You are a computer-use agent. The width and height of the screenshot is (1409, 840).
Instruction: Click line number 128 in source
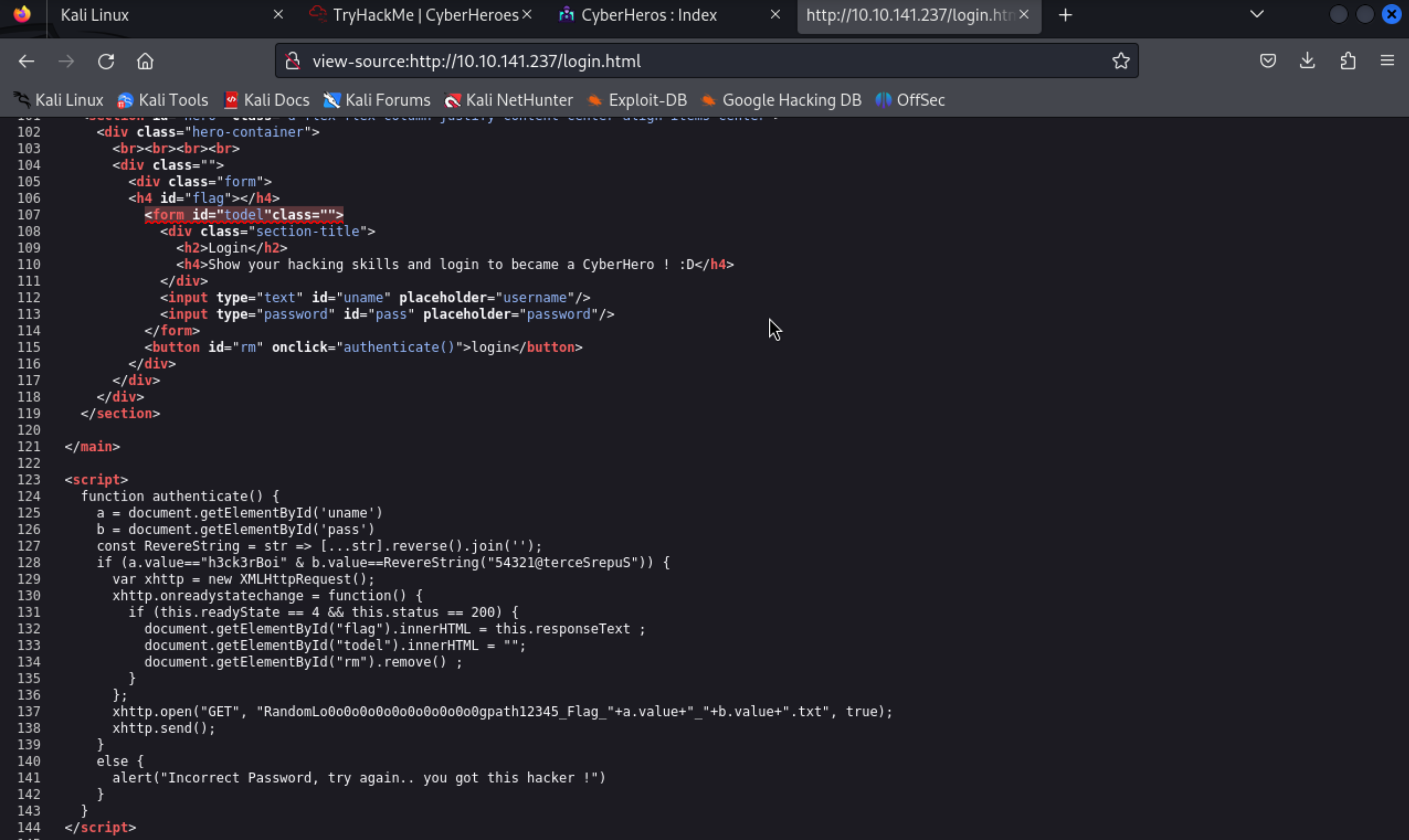(x=28, y=563)
